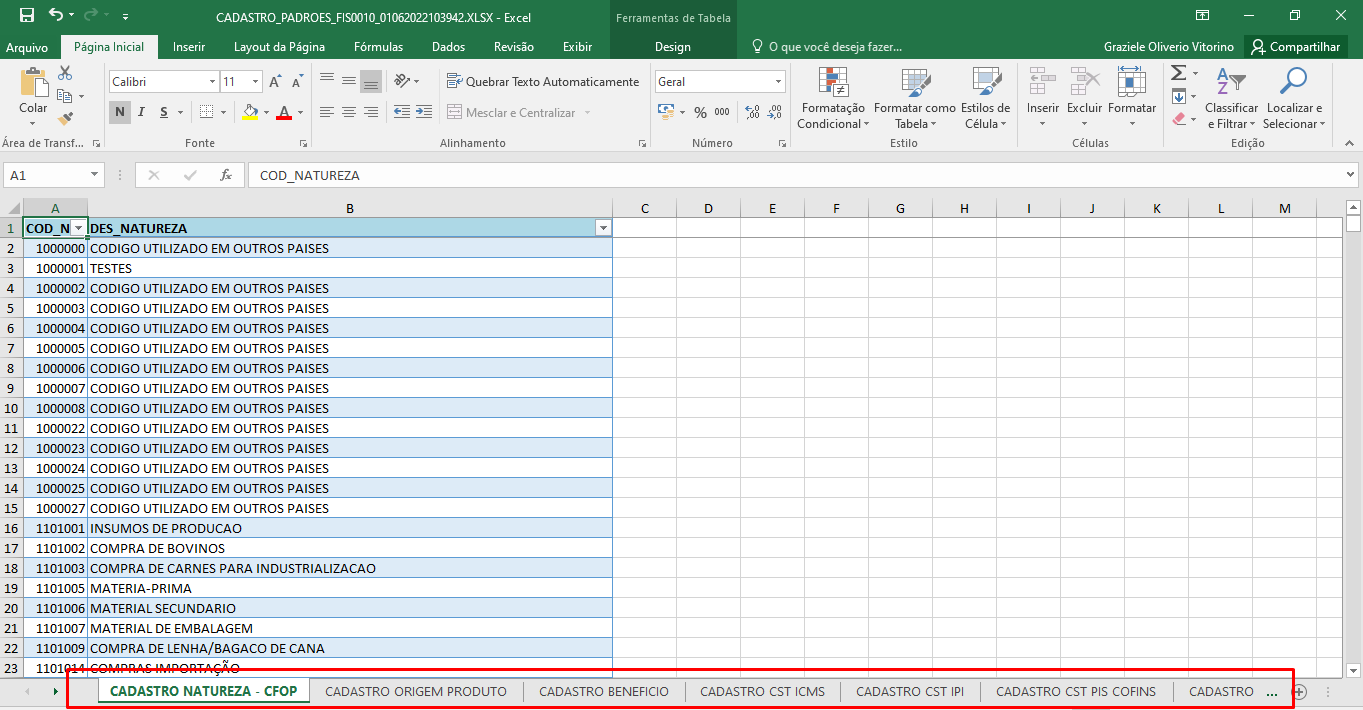Align text to middle vertically
This screenshot has height=710, width=1363.
(349, 81)
